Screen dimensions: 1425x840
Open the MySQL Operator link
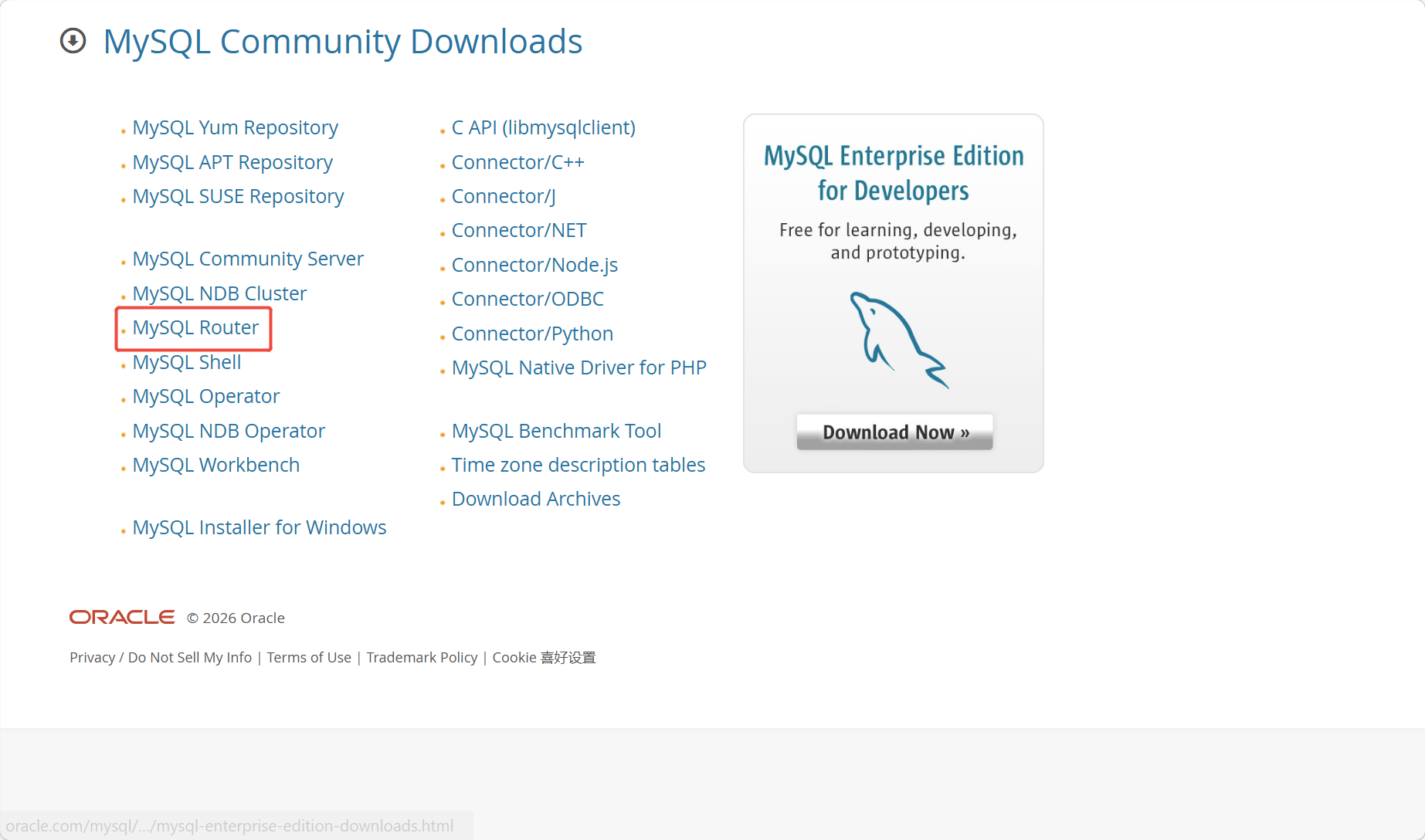coord(206,396)
